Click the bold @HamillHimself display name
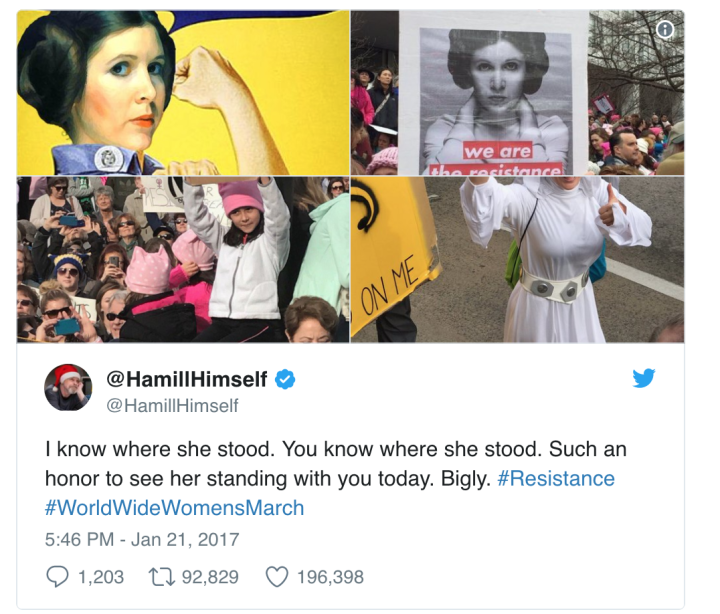The height and width of the screenshot is (614, 720). [x=186, y=379]
